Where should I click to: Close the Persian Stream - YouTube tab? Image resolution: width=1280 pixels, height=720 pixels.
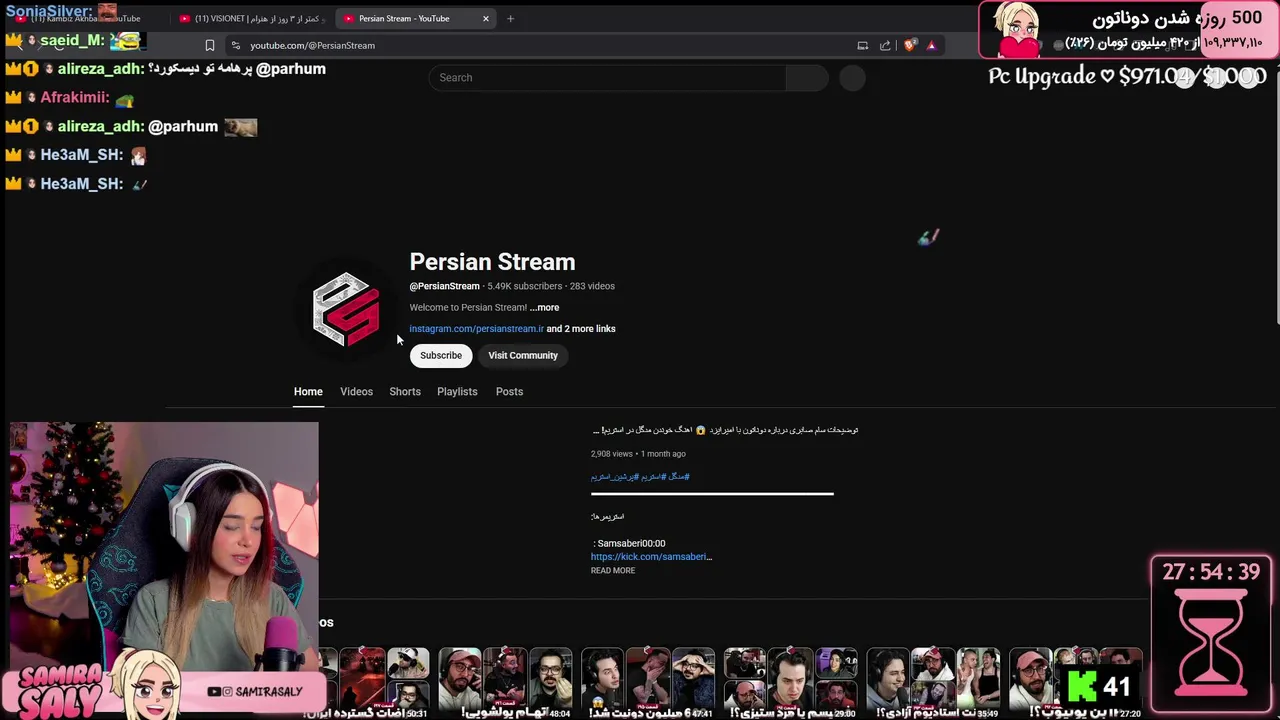click(x=486, y=18)
